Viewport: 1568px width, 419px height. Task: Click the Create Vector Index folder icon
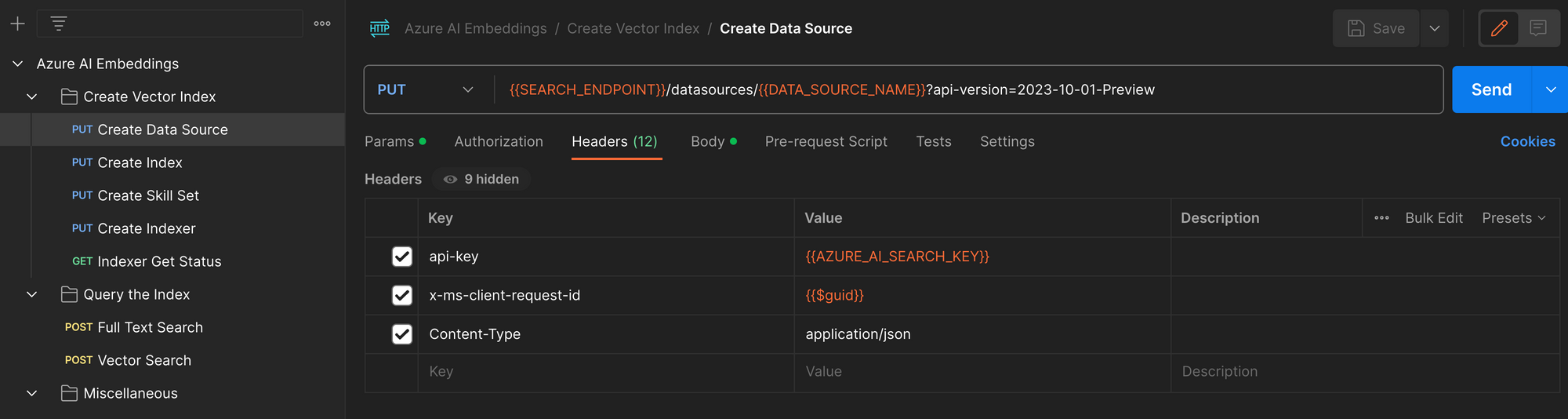click(x=69, y=97)
